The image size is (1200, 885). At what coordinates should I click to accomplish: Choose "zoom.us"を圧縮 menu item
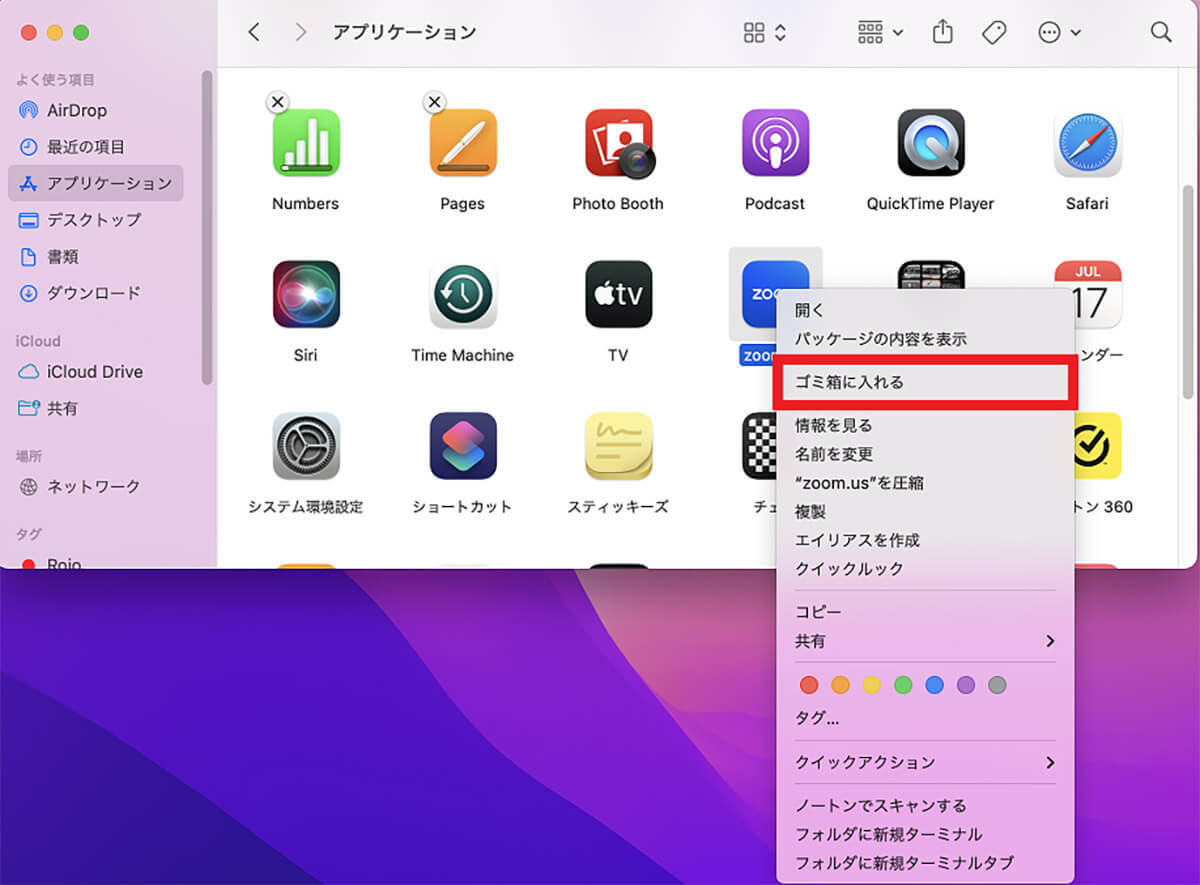pos(925,483)
